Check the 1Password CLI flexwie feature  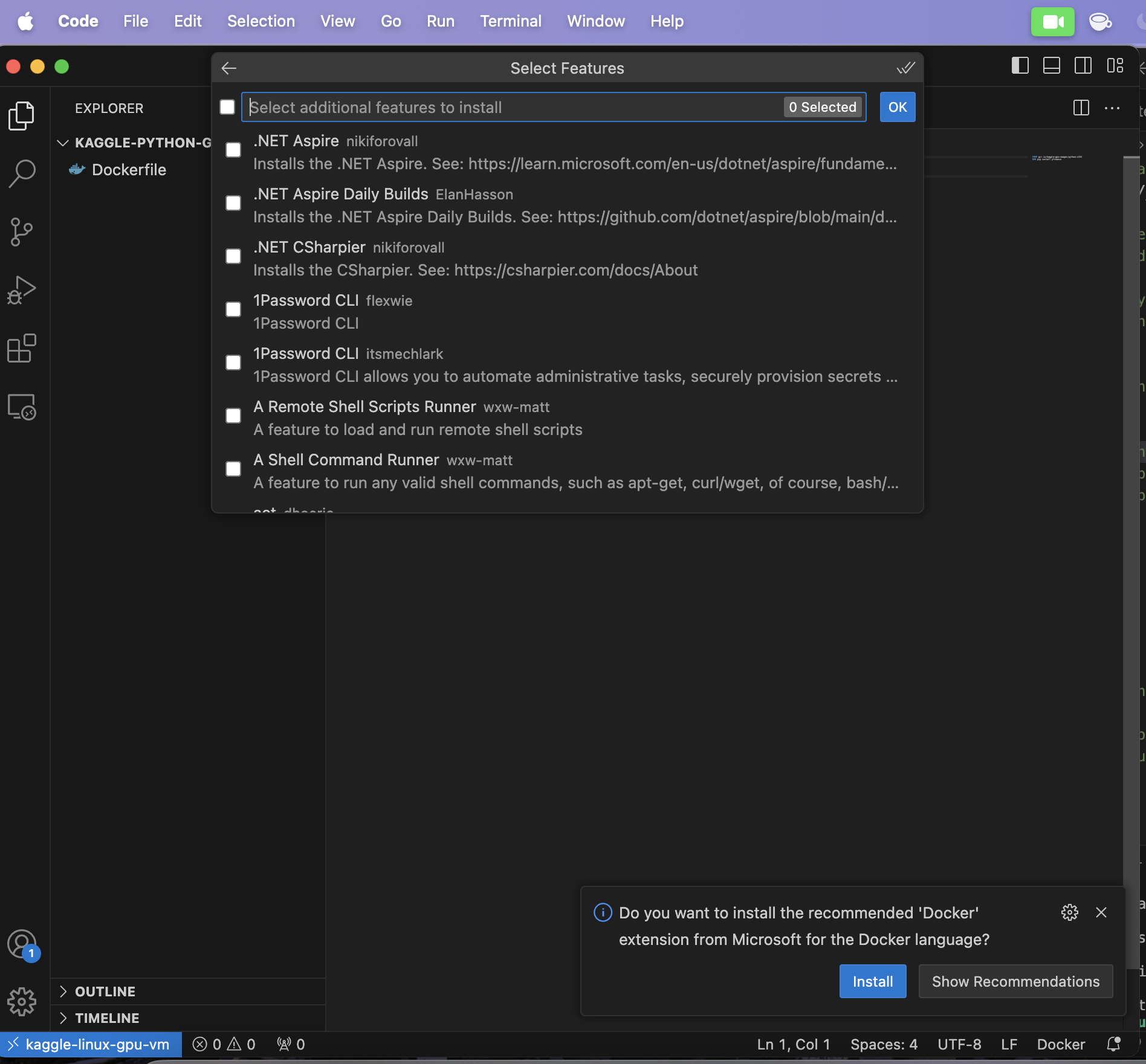tap(233, 309)
